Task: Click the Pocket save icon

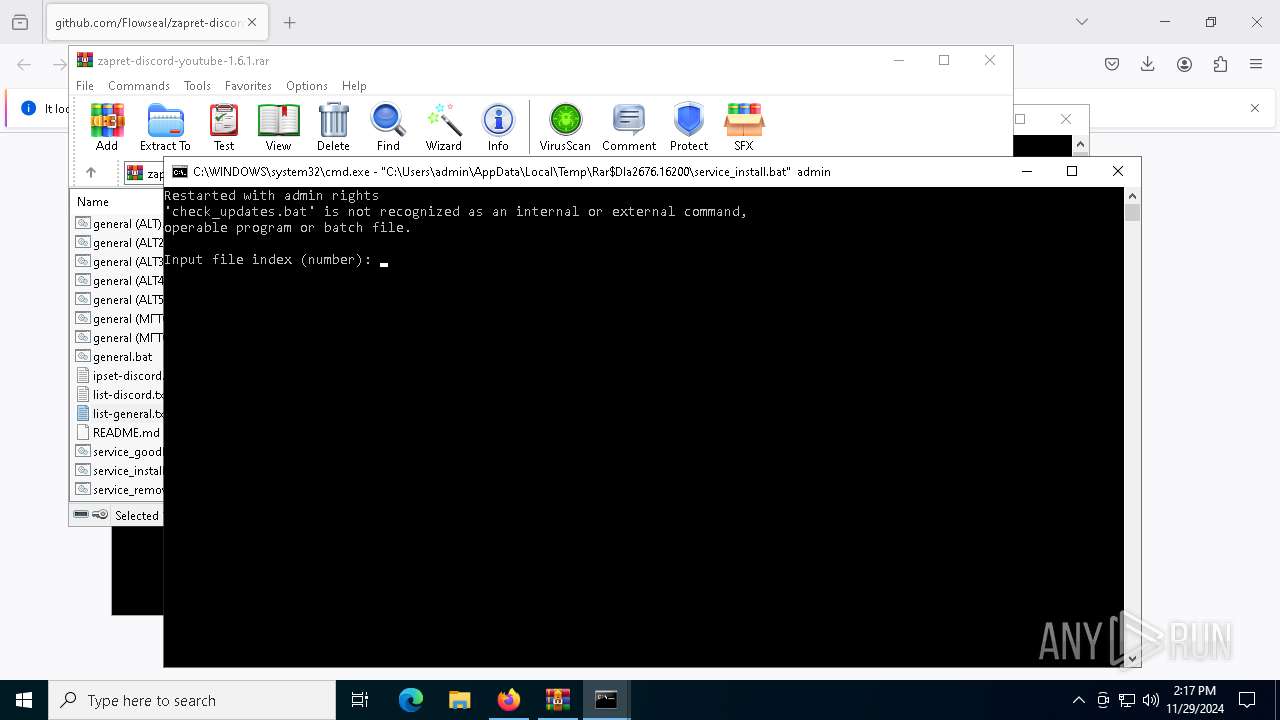Action: (1112, 64)
